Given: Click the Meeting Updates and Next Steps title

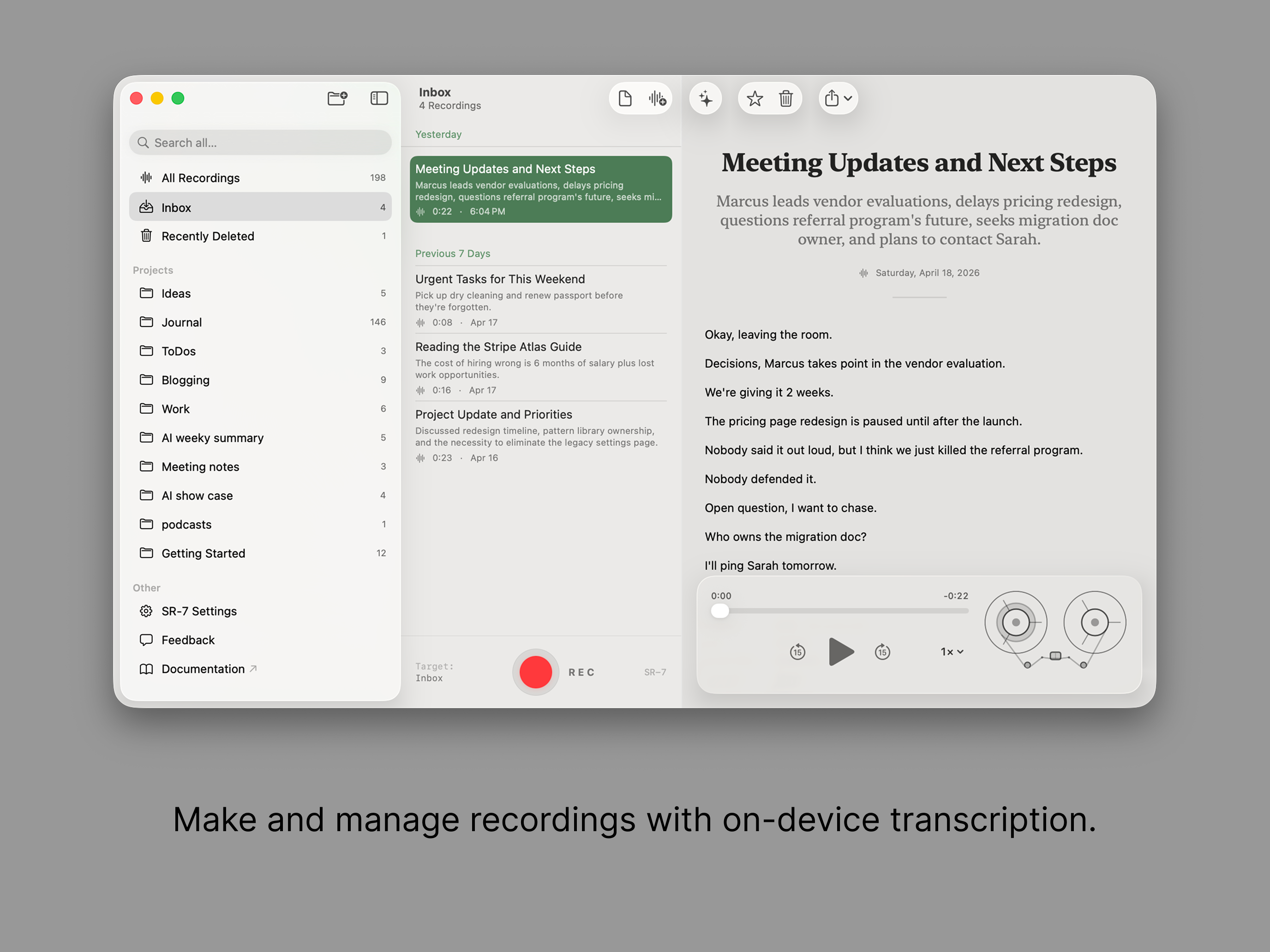Looking at the screenshot, I should click(919, 162).
